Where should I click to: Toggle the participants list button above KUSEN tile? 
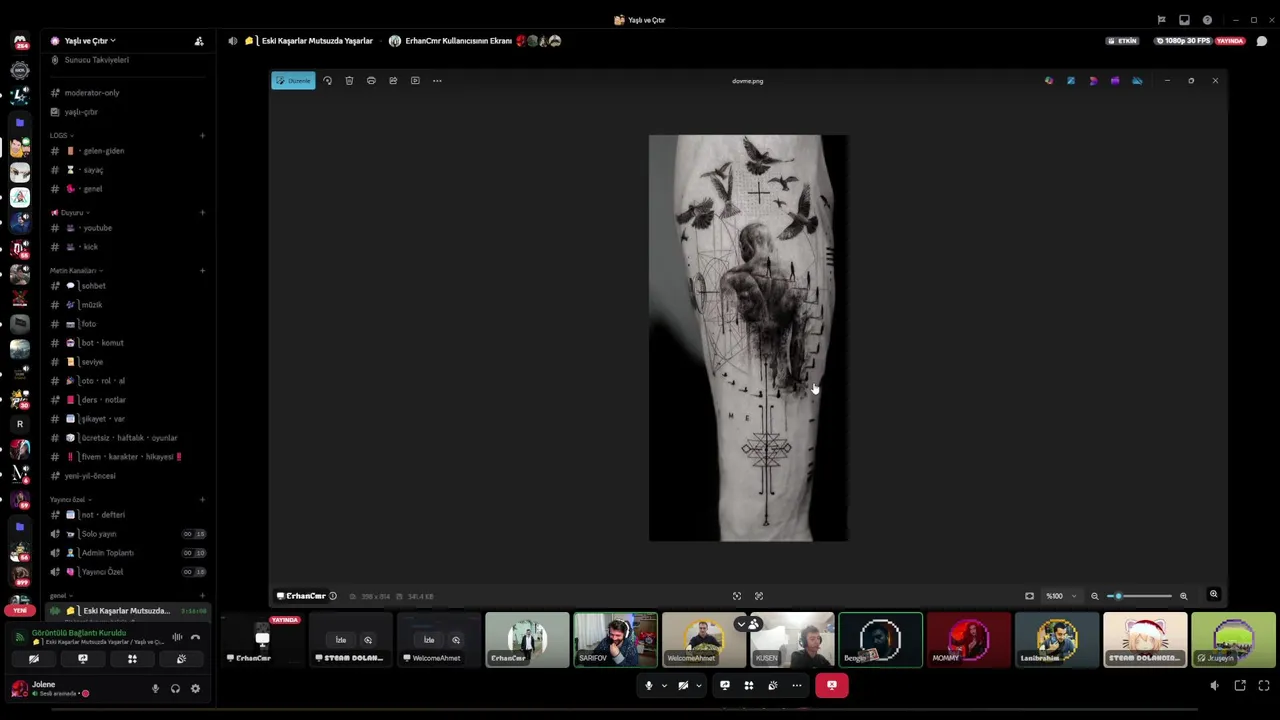tap(748, 624)
